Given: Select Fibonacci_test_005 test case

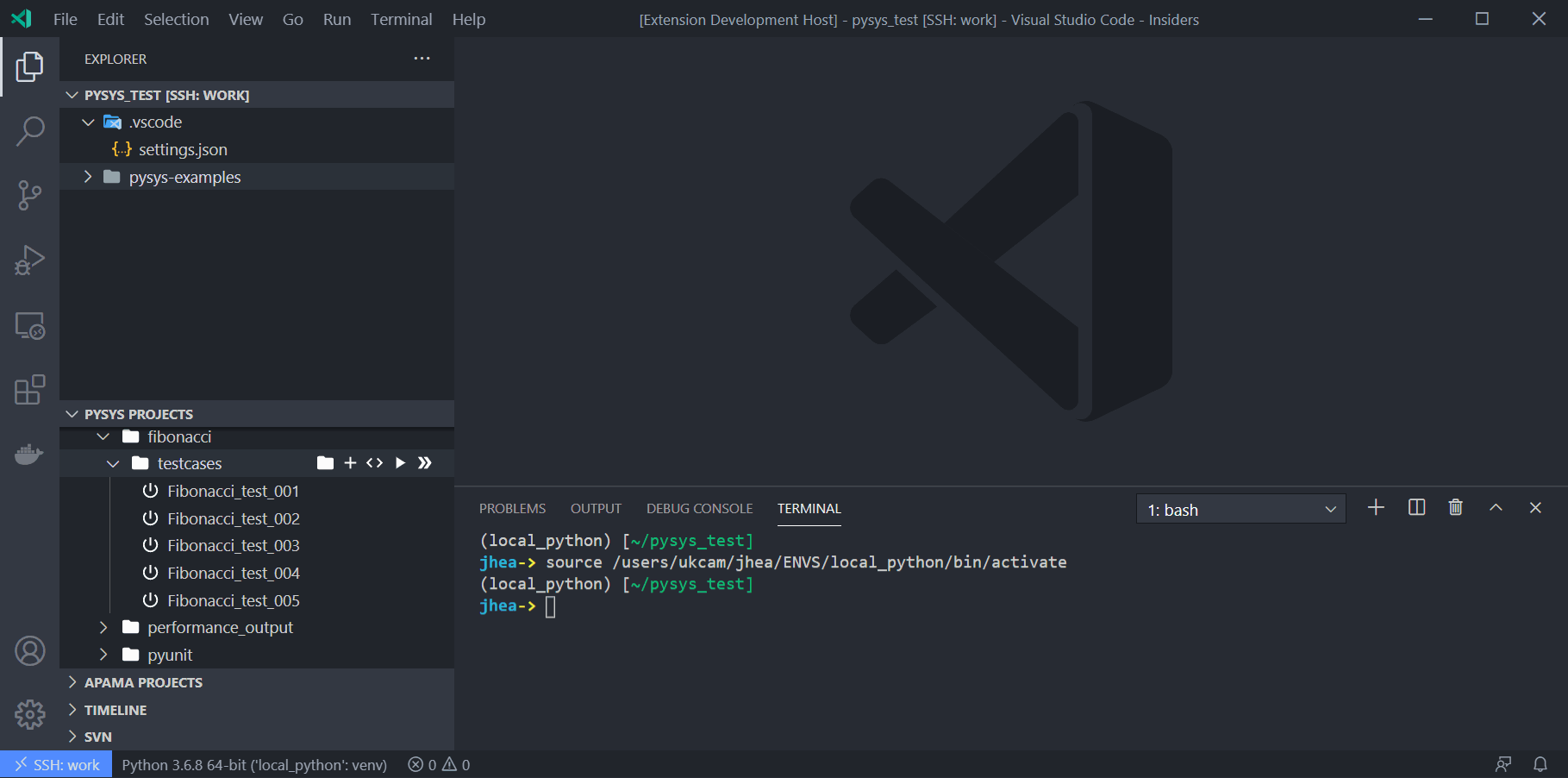Looking at the screenshot, I should click(257, 600).
